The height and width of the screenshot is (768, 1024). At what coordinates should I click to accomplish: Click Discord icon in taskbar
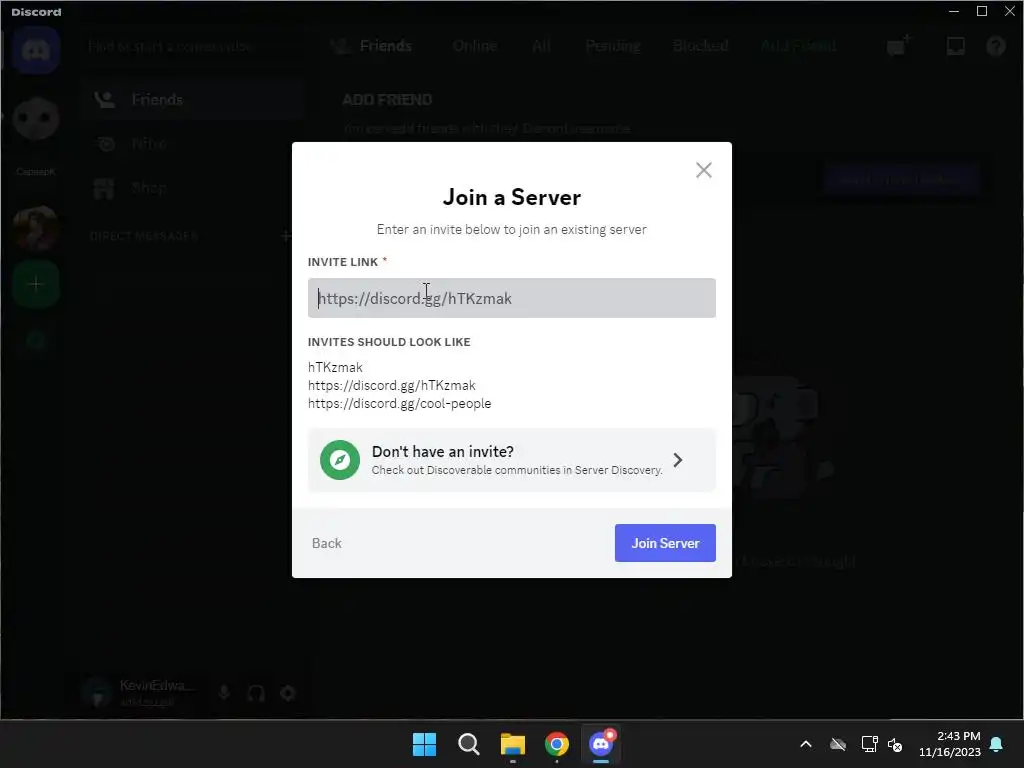(x=601, y=744)
